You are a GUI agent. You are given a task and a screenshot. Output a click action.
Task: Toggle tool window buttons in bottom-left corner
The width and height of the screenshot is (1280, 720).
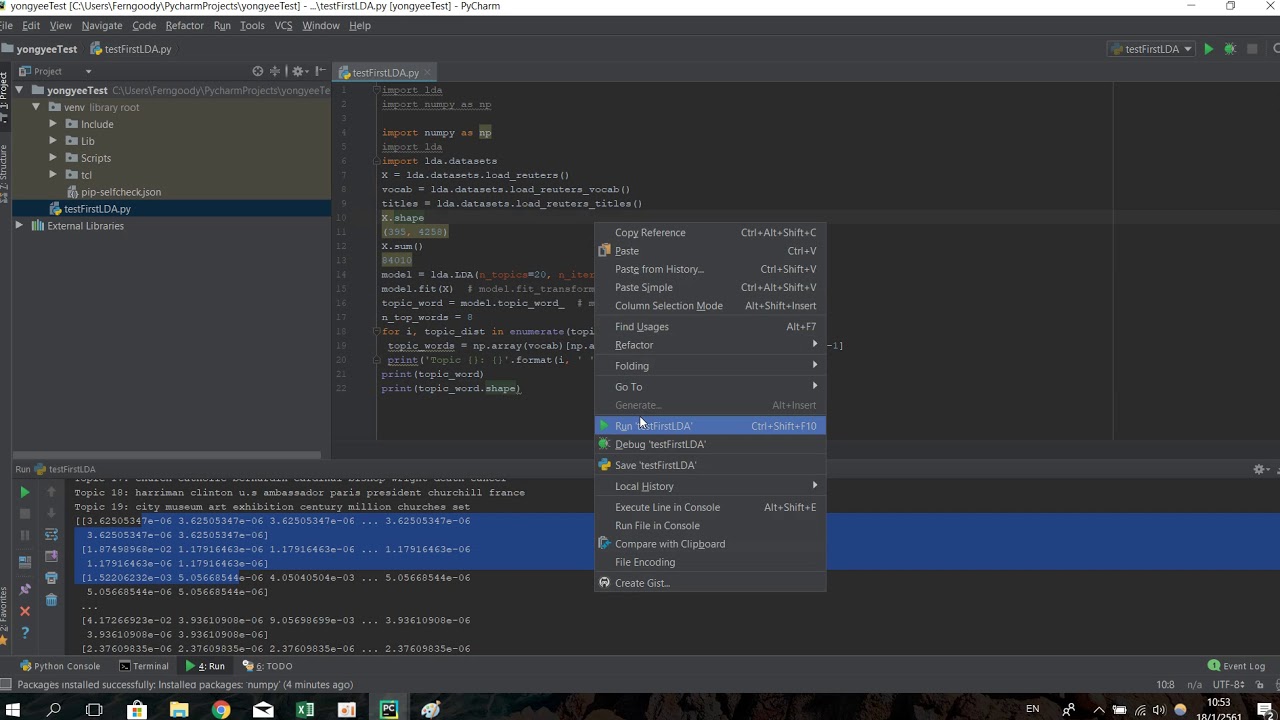coord(7,685)
